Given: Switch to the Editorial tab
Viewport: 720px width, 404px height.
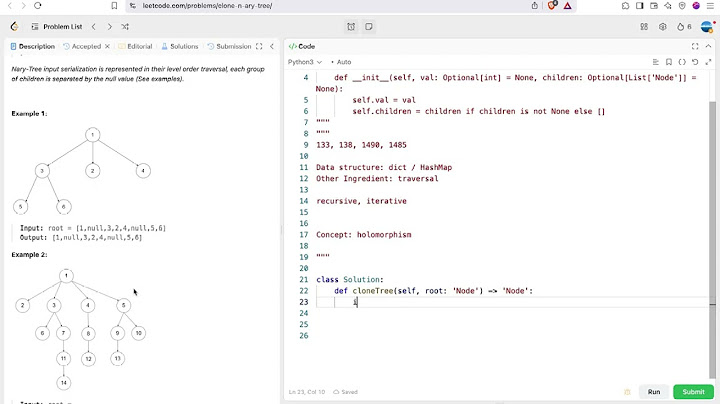Looking at the screenshot, I should point(135,46).
